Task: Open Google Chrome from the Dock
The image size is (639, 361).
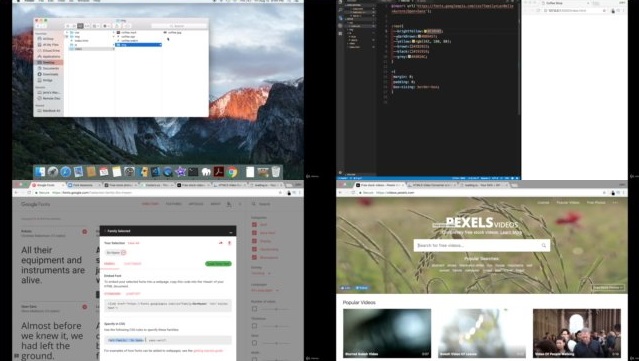Action: [x=232, y=172]
